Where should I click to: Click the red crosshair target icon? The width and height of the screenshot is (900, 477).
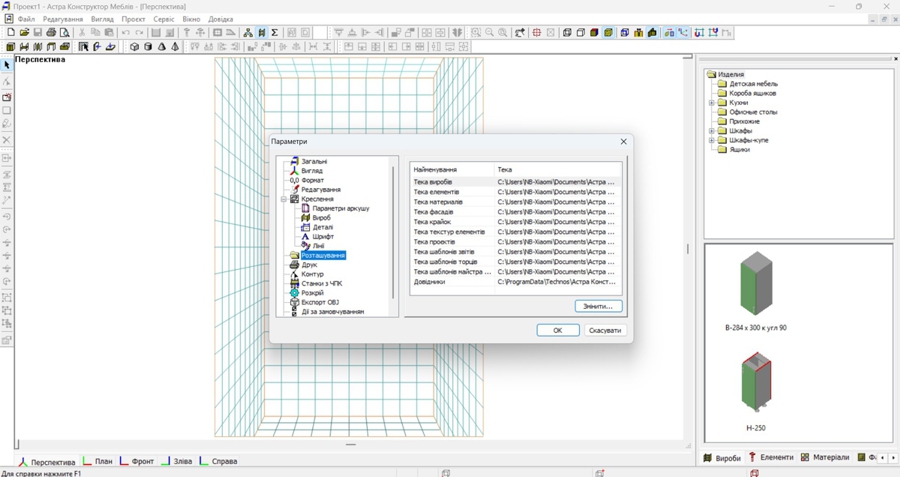537,33
